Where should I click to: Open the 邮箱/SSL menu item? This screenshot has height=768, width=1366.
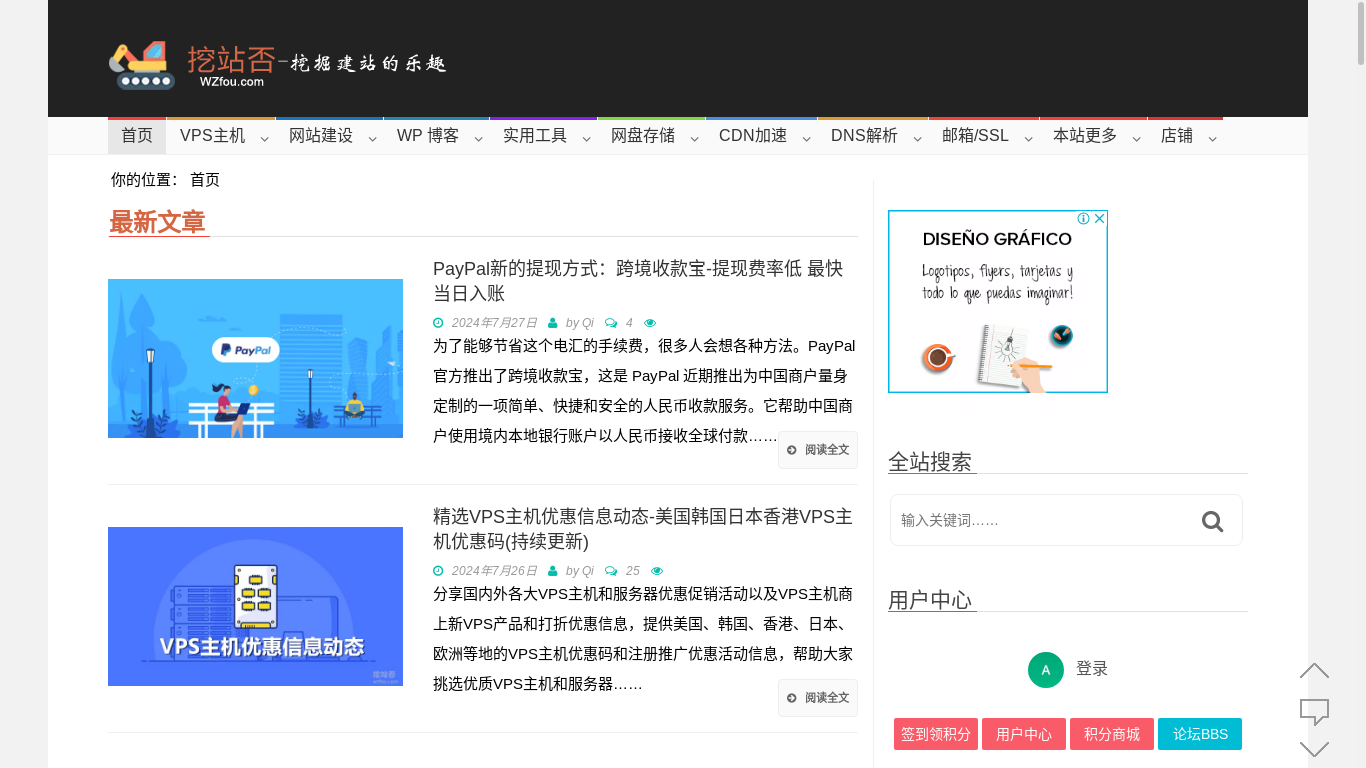click(x=976, y=136)
